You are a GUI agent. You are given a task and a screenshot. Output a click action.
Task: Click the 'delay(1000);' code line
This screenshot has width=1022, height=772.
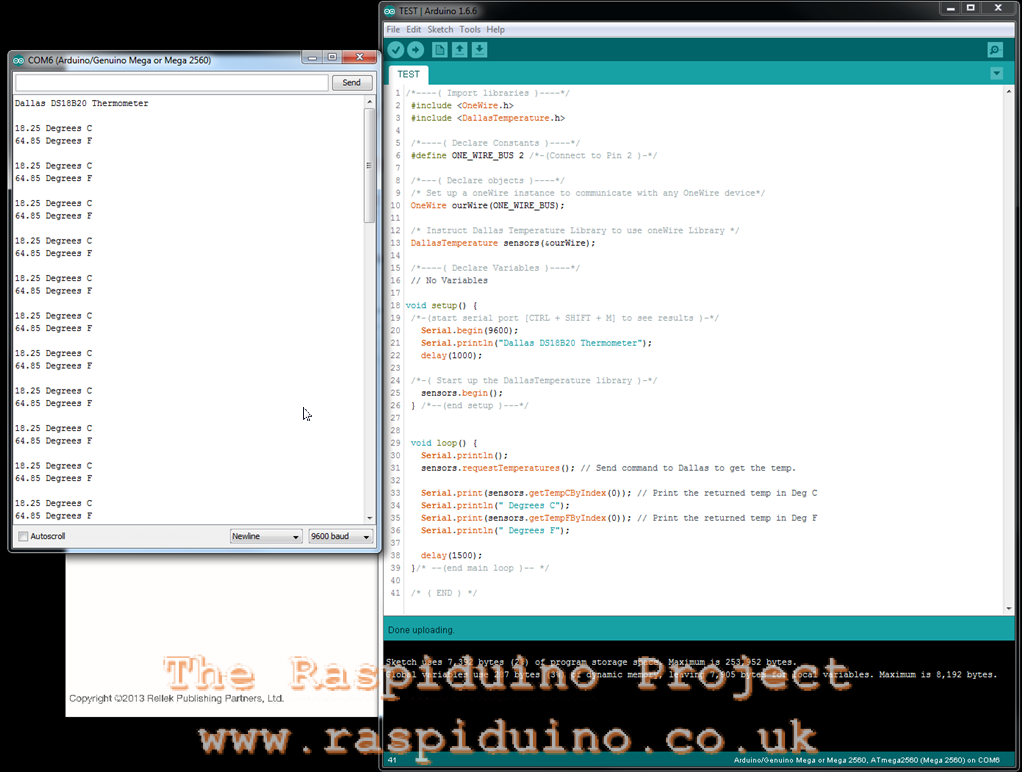click(x=452, y=355)
